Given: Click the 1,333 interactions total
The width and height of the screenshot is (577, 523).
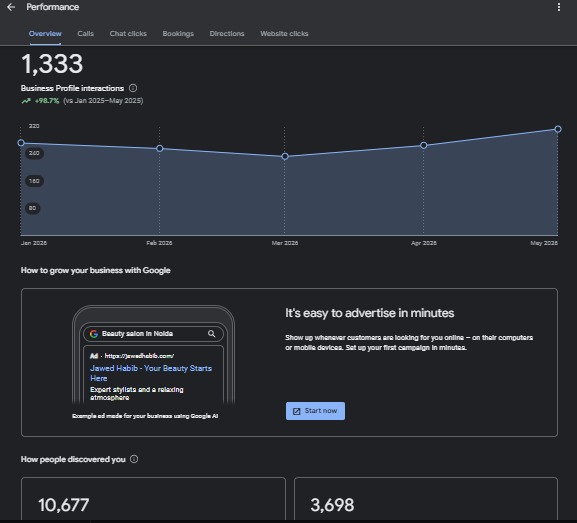Looking at the screenshot, I should pyautogui.click(x=52, y=64).
